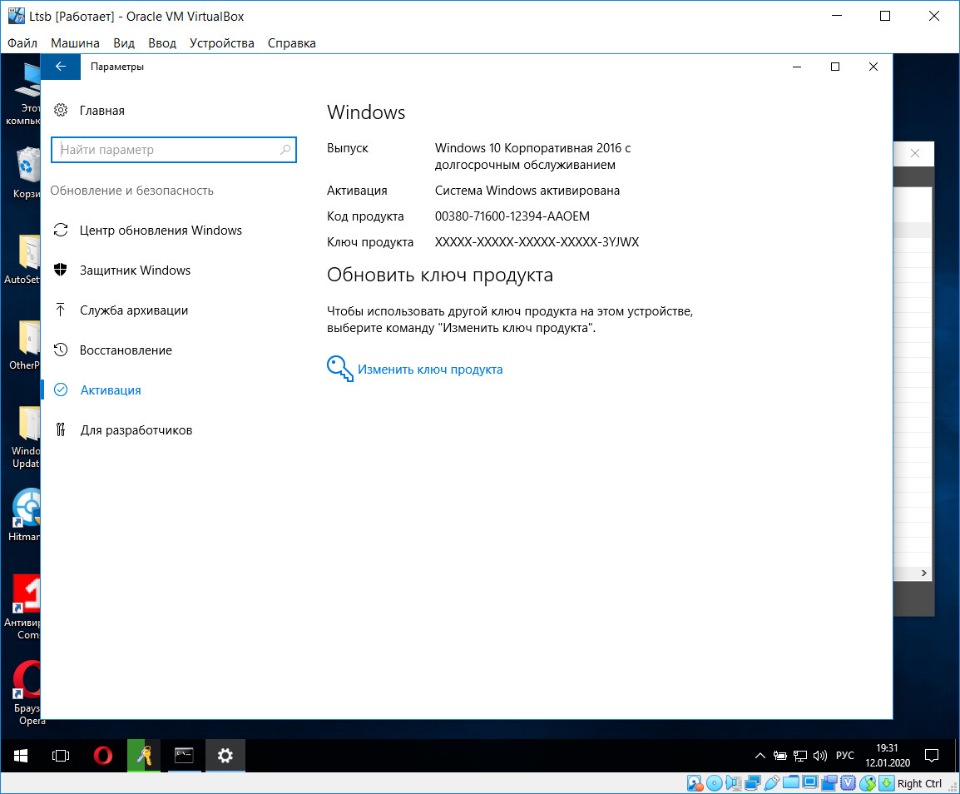
Task: Click the Главная gear icon
Action: [x=61, y=110]
